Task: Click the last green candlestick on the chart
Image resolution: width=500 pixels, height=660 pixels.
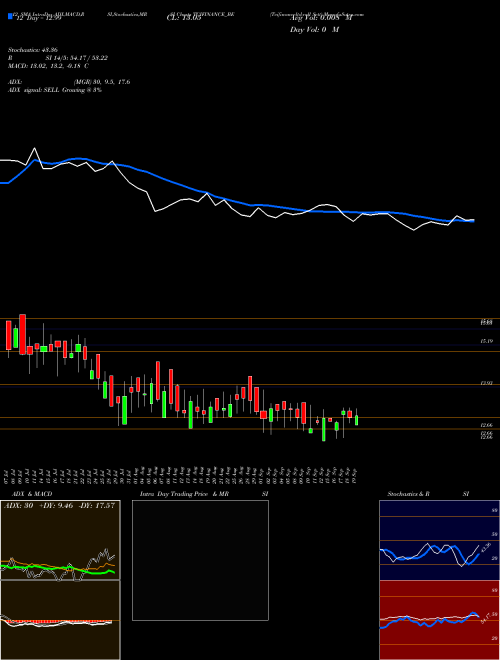Action: tap(356, 418)
